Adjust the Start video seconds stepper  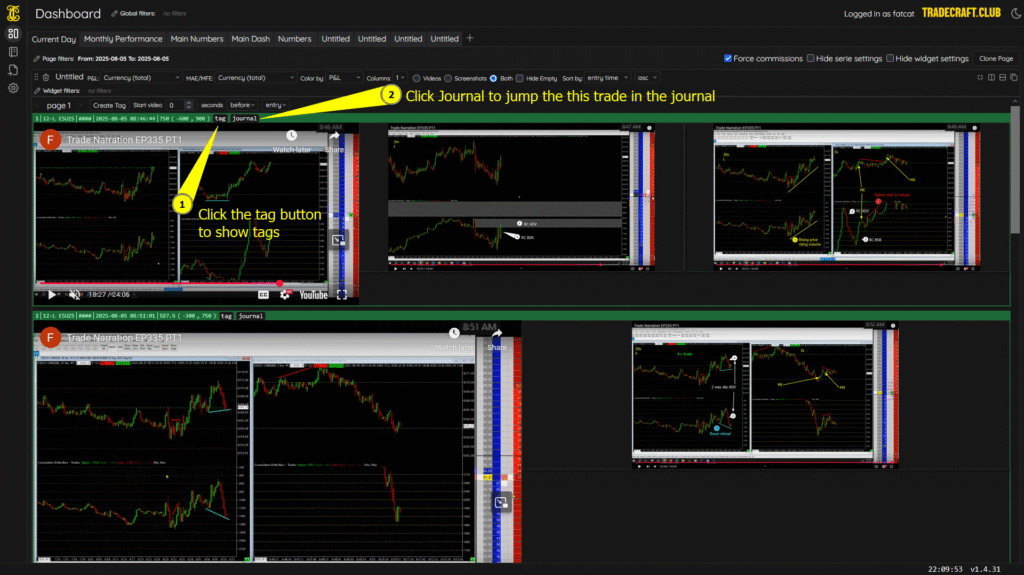[x=189, y=105]
